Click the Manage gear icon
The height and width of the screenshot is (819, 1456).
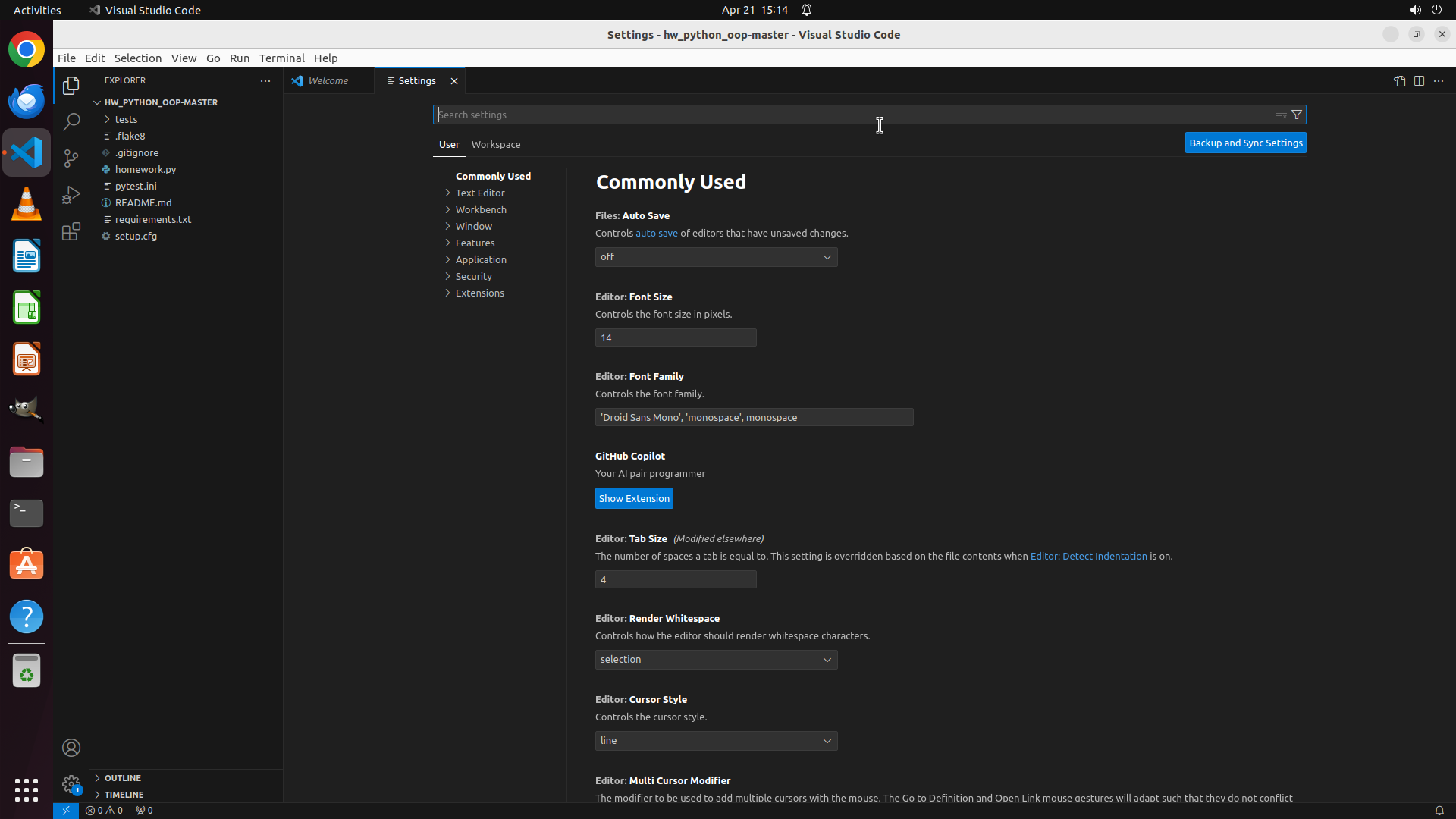[x=71, y=783]
